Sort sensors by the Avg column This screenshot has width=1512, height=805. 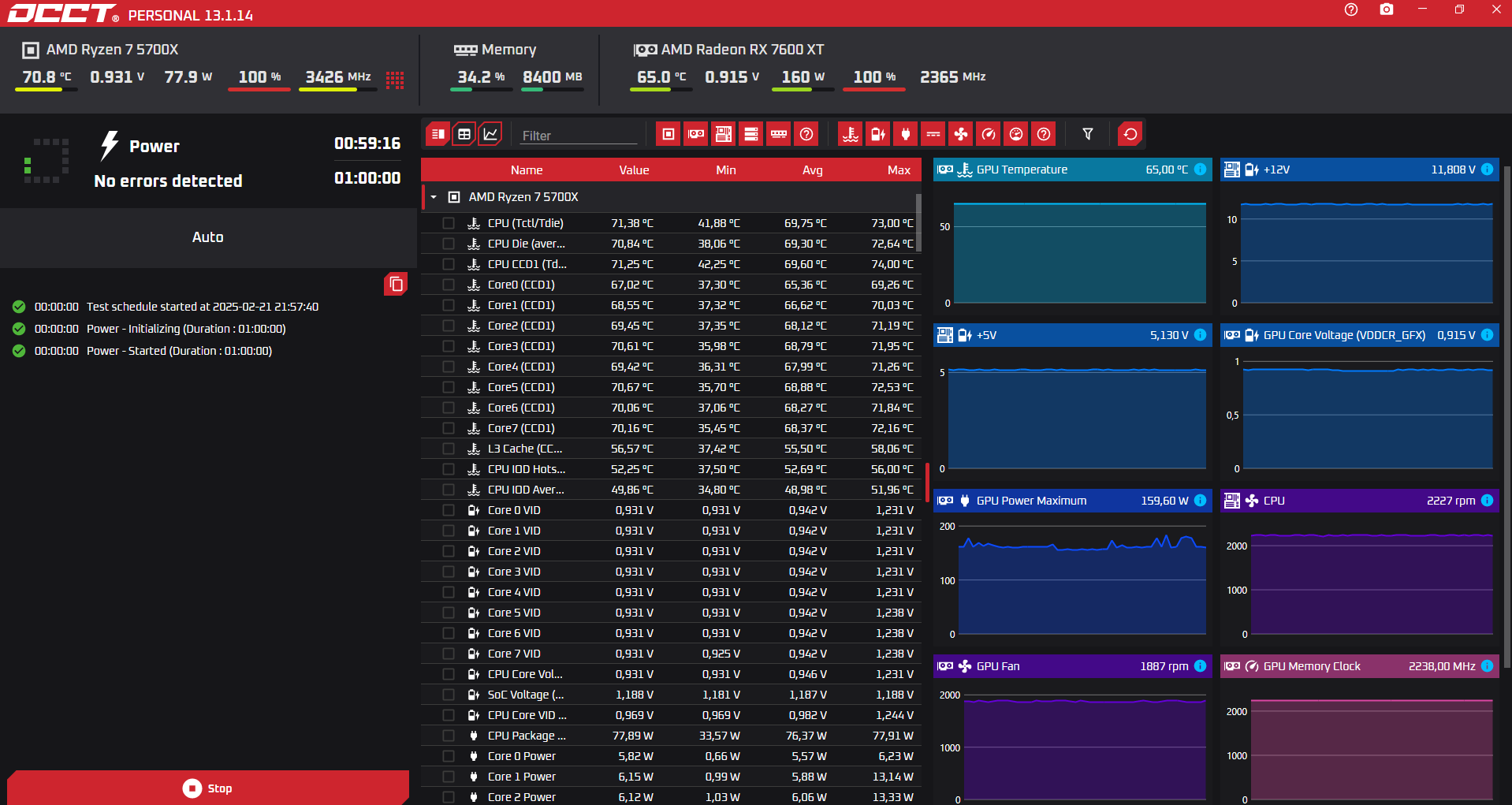[x=813, y=170]
